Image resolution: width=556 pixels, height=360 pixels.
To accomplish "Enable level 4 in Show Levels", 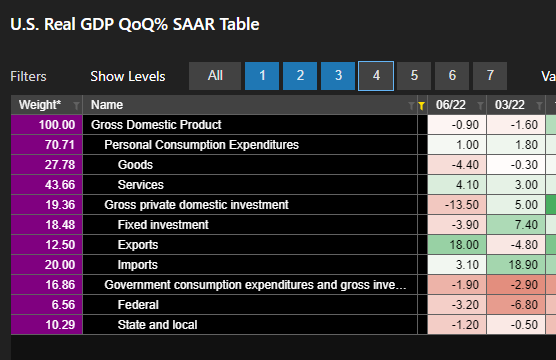I will point(376,76).
